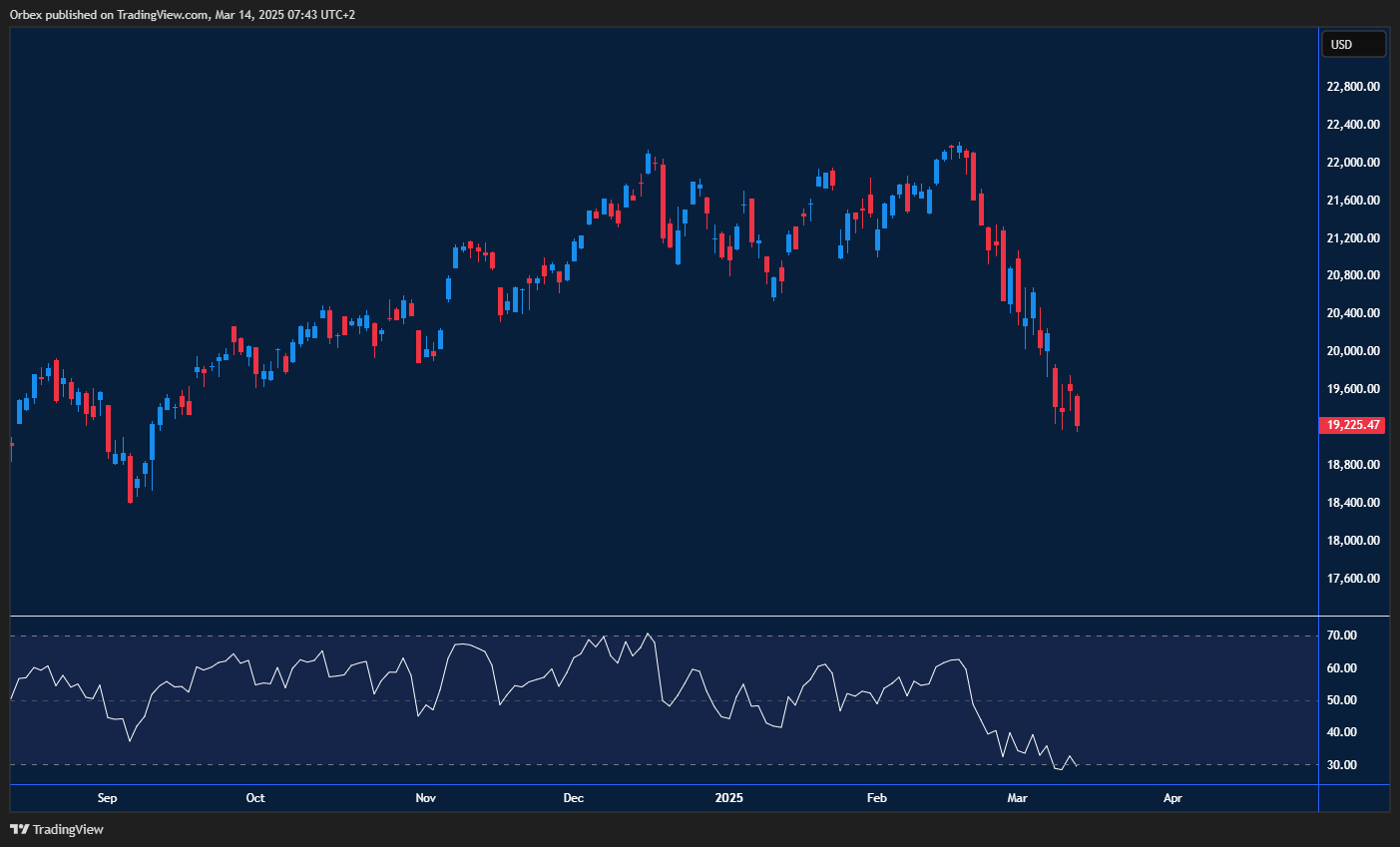1400x847 pixels.
Task: Select the 2025 marker on the time axis
Action: [x=728, y=798]
